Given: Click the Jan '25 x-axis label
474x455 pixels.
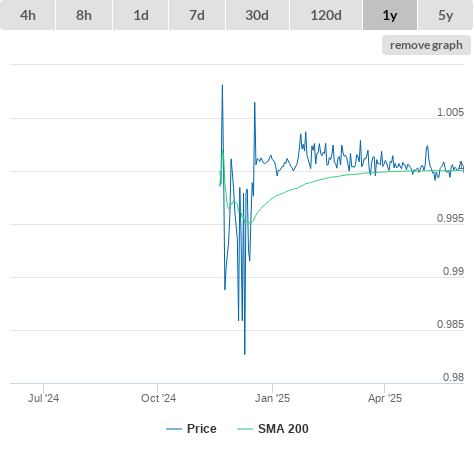Looking at the screenshot, I should point(272,398).
